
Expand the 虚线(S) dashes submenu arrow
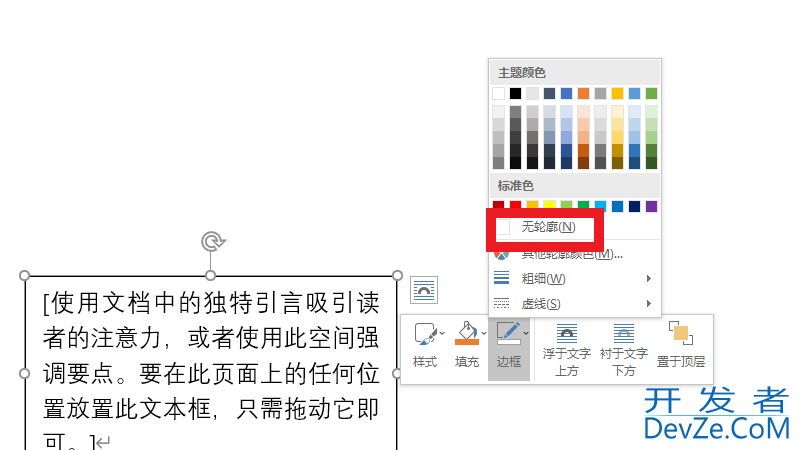[648, 304]
